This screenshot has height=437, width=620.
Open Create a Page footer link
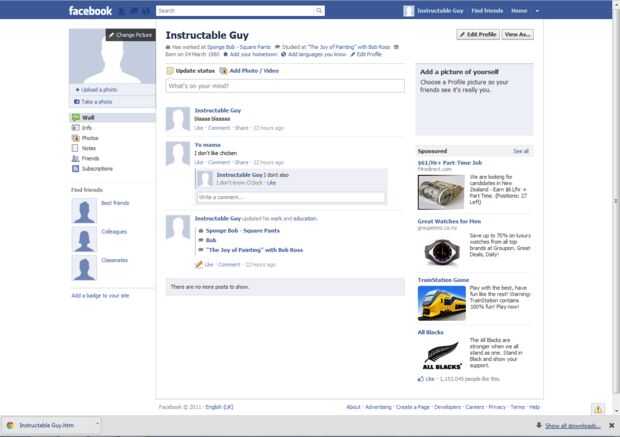412,407
